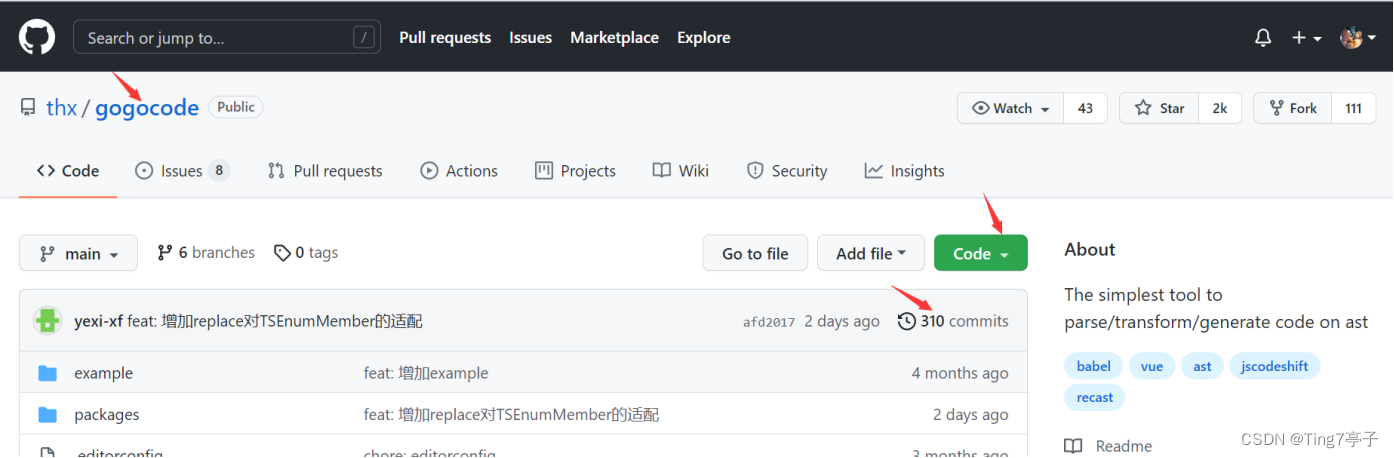Viewport: 1394px width, 458px height.
Task: Click the Public visibility badge
Action: click(236, 107)
